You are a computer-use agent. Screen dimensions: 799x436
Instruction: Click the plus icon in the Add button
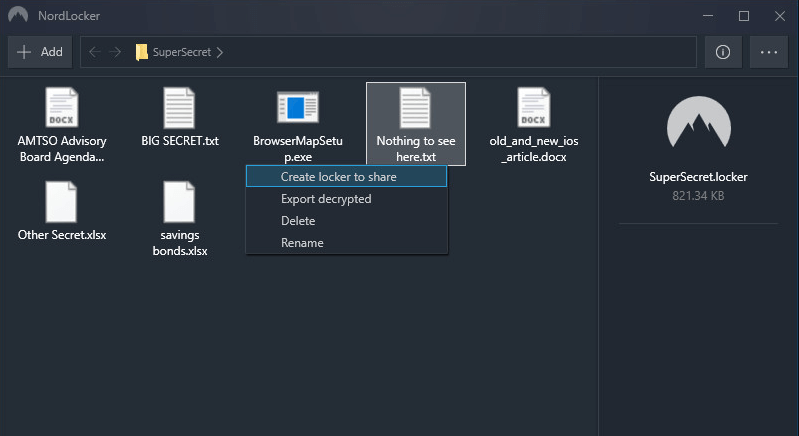click(24, 52)
